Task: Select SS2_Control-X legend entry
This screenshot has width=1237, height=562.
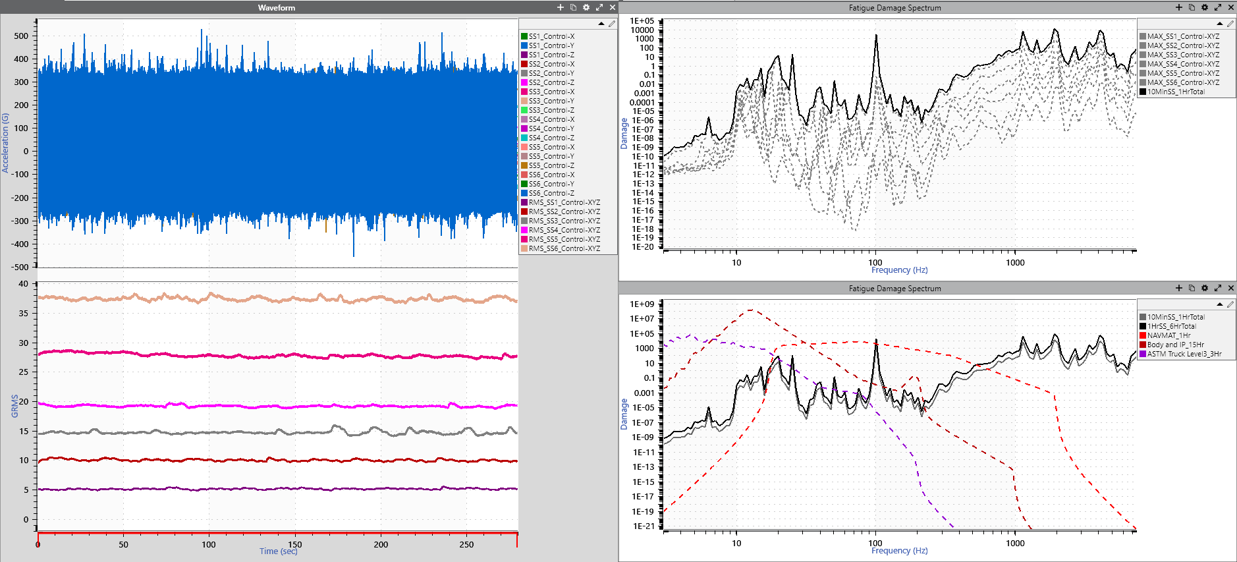Action: (x=547, y=64)
